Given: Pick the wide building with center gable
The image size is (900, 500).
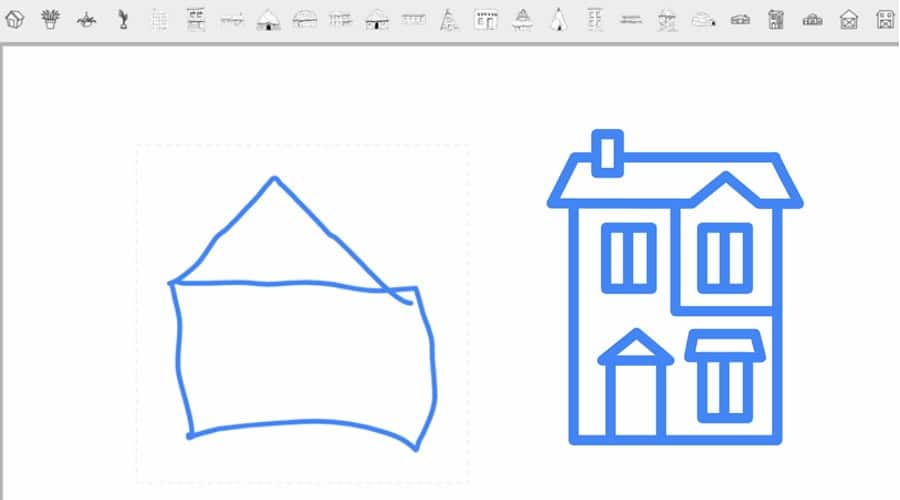Looking at the screenshot, I should click(812, 21).
